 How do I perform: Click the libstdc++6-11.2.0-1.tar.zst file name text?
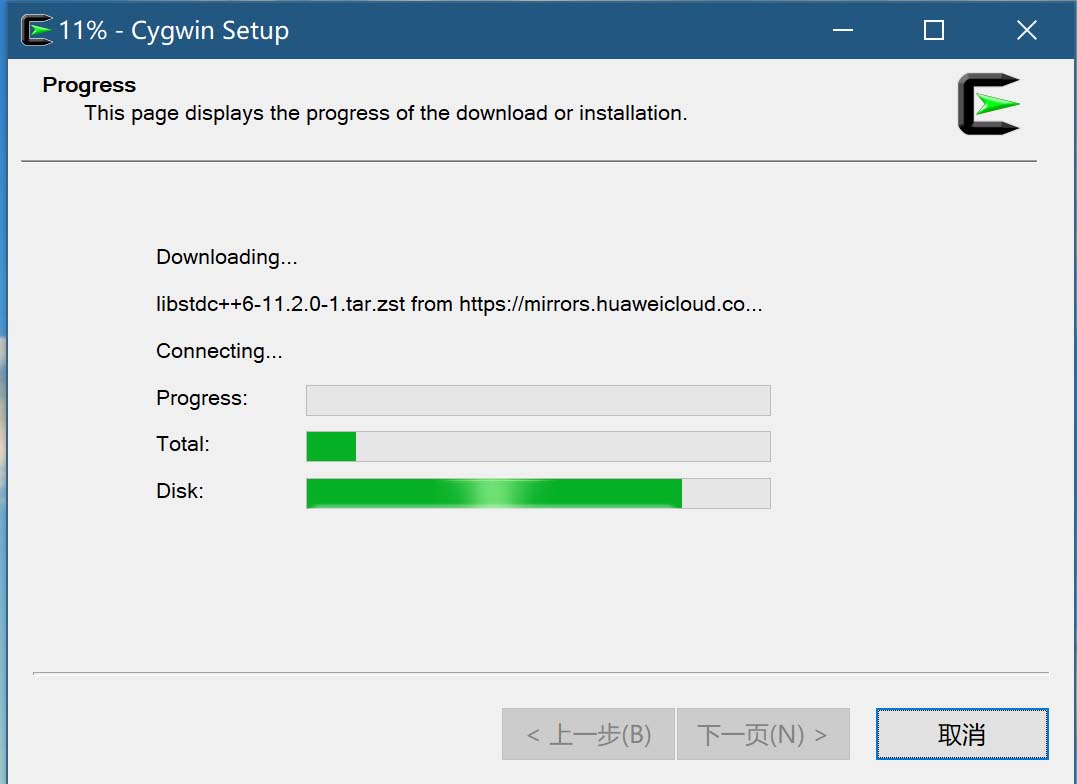pos(280,304)
